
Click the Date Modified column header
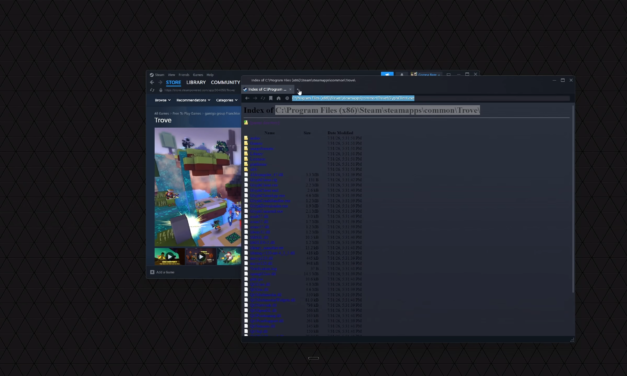click(x=340, y=133)
